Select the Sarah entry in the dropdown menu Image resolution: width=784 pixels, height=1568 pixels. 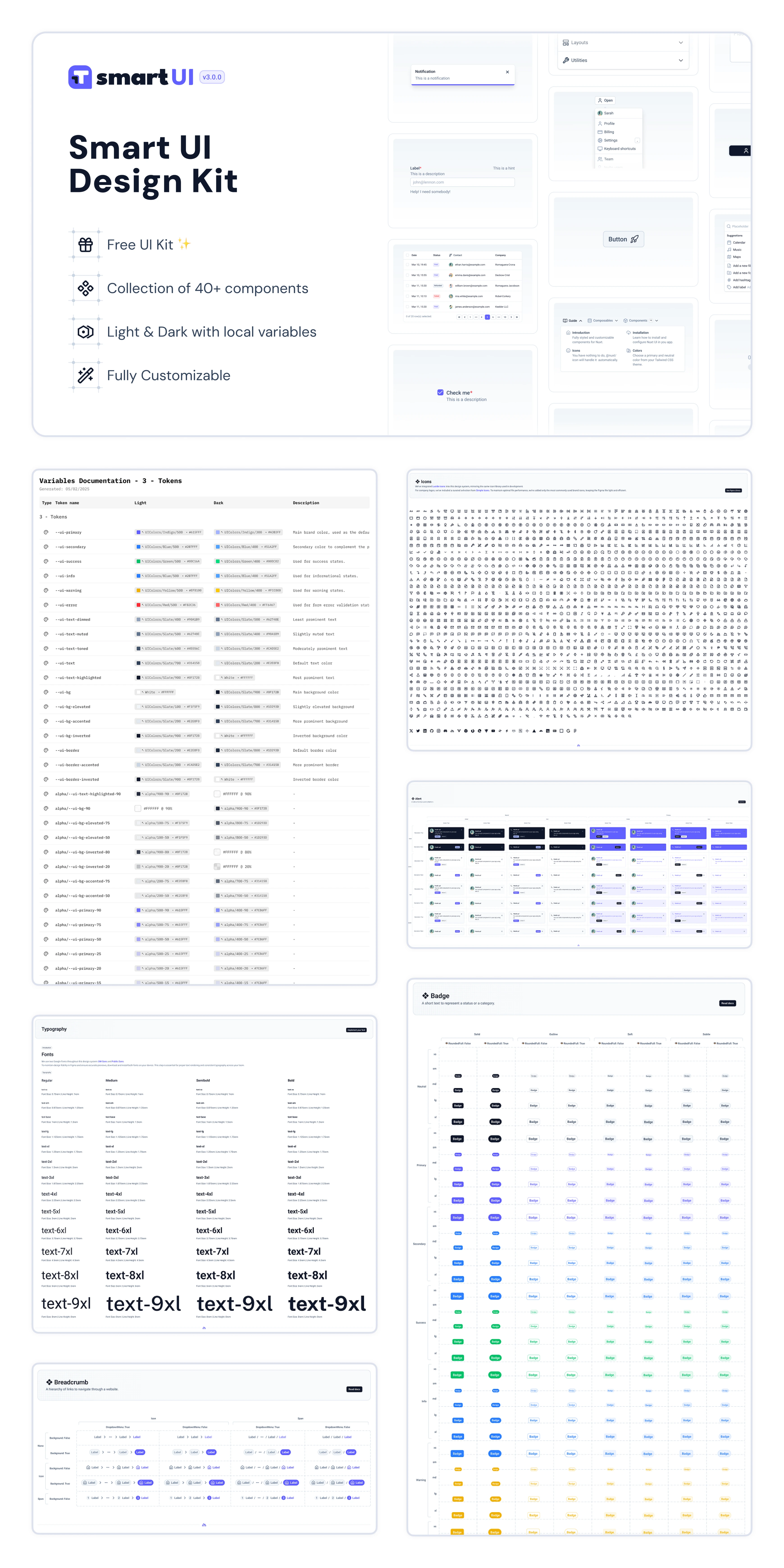(x=619, y=113)
